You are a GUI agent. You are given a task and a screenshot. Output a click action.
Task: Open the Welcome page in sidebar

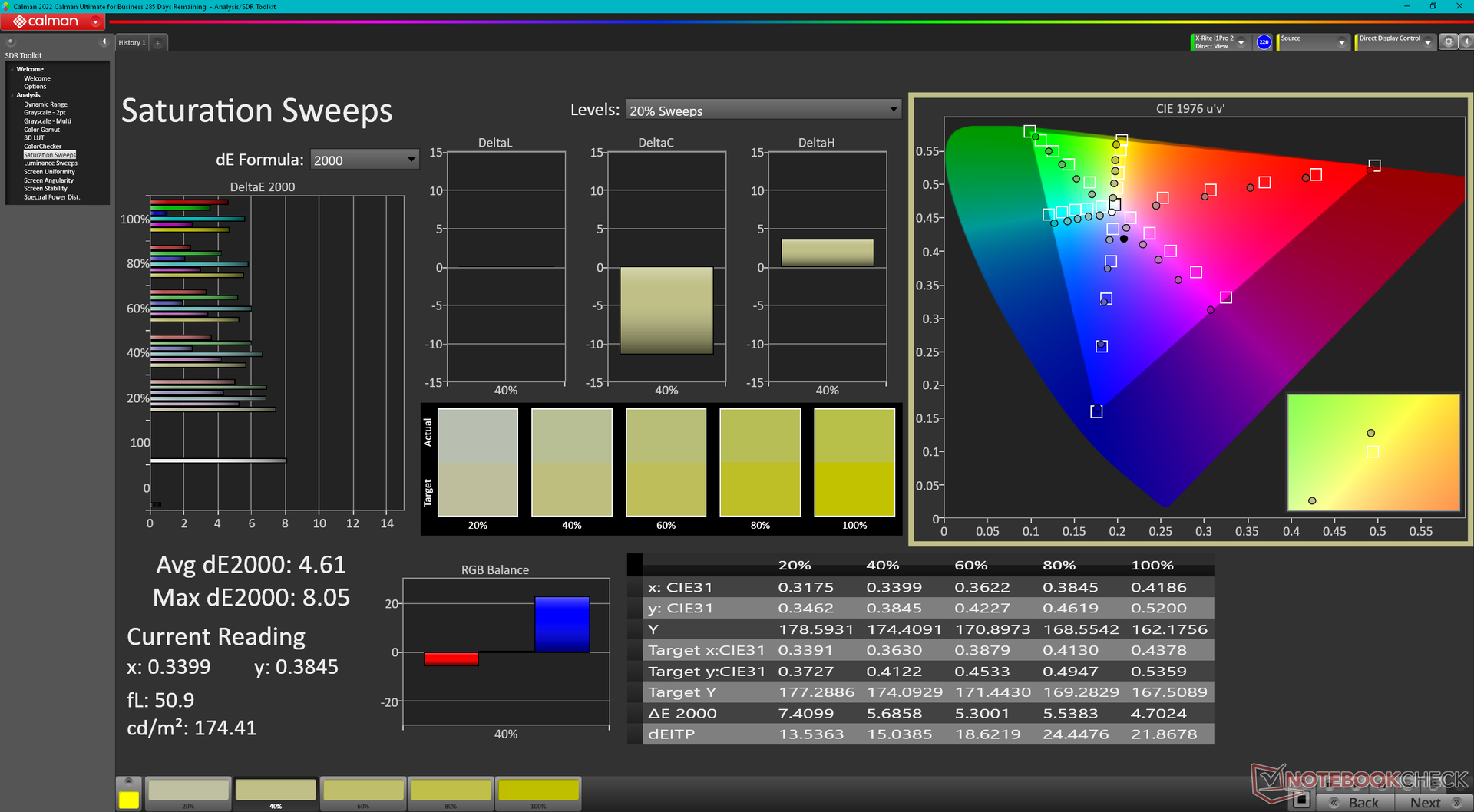tap(37, 78)
